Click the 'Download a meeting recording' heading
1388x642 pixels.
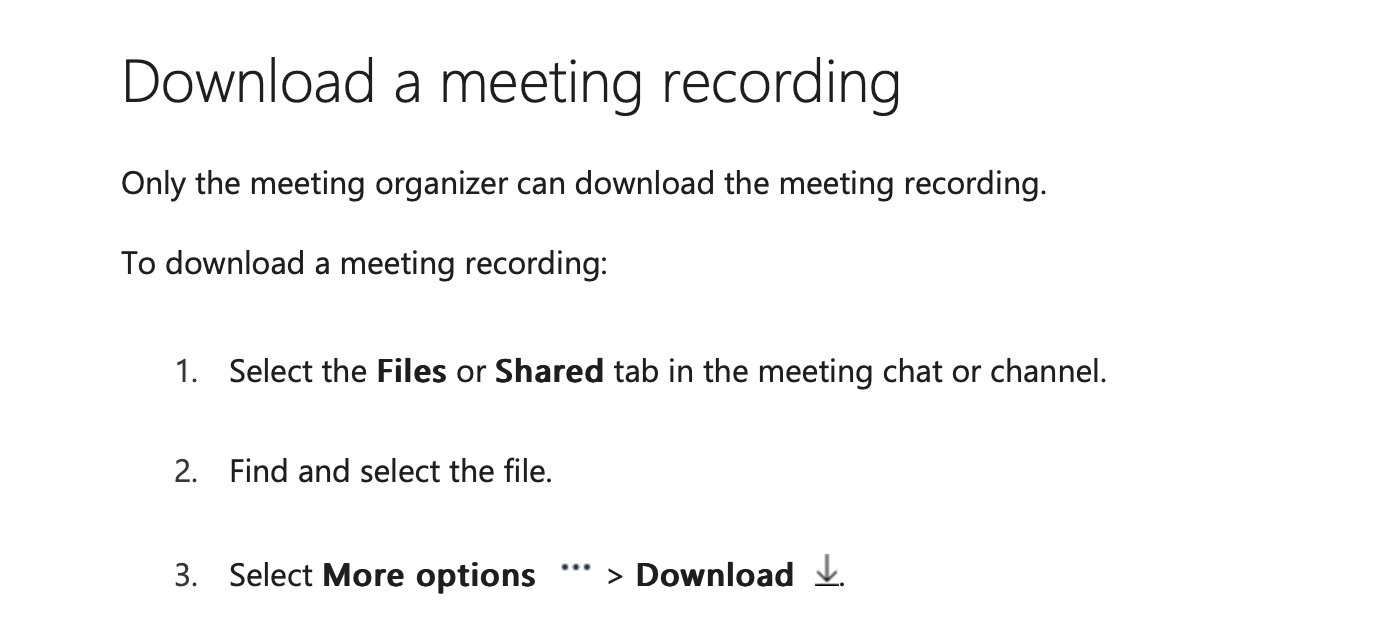(x=511, y=83)
